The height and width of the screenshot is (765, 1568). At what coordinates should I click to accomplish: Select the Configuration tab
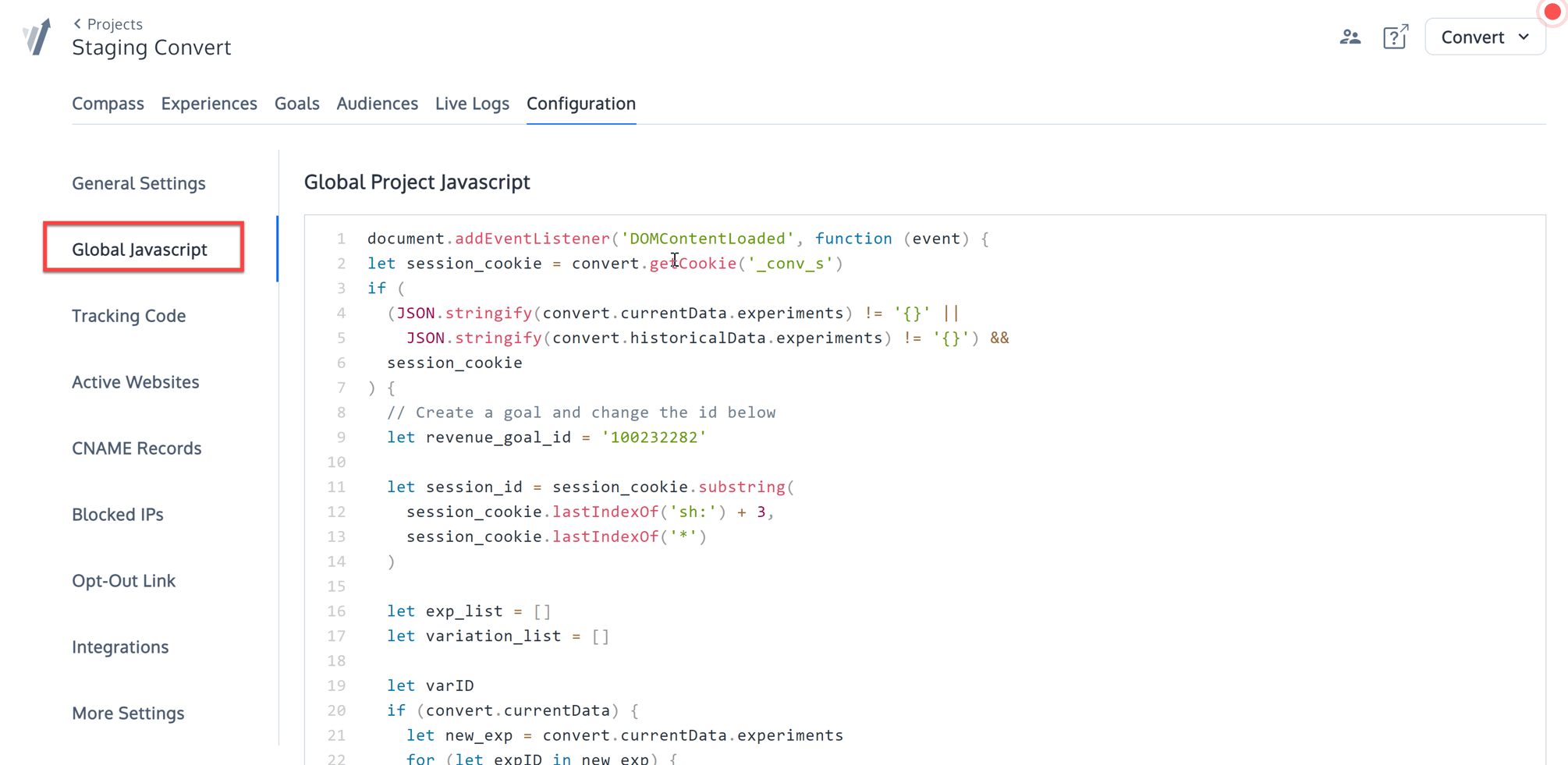pos(581,103)
